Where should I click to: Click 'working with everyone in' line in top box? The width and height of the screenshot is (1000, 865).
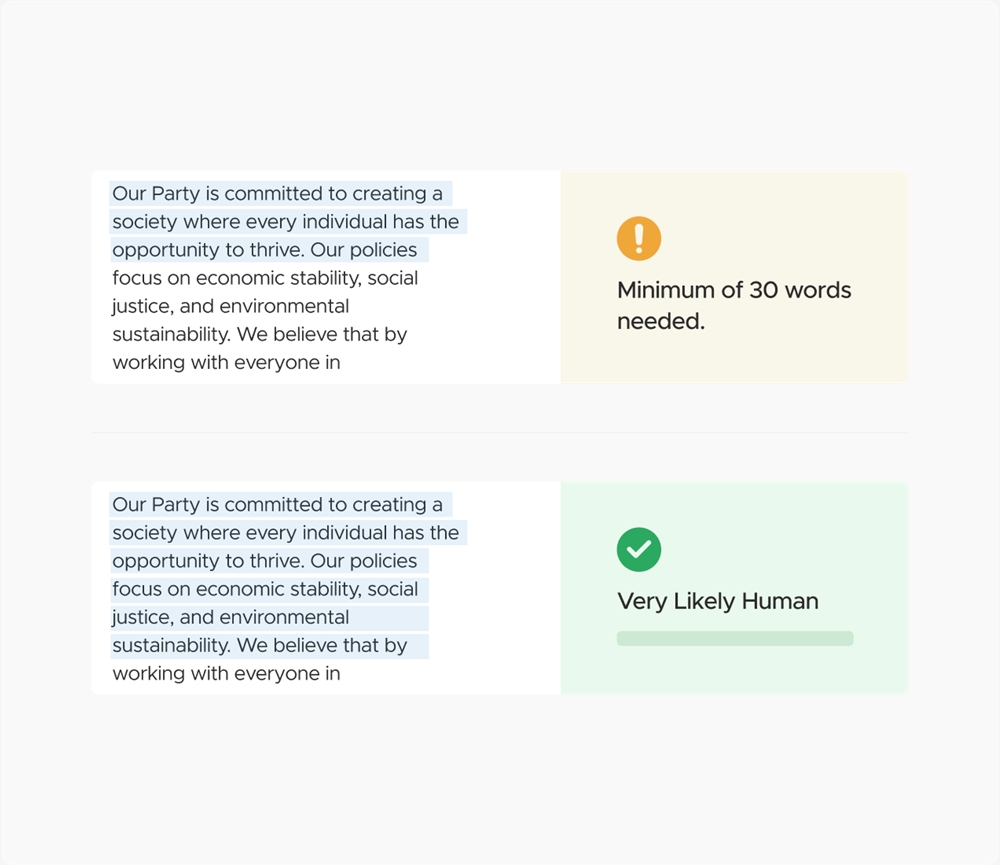[x=226, y=362]
